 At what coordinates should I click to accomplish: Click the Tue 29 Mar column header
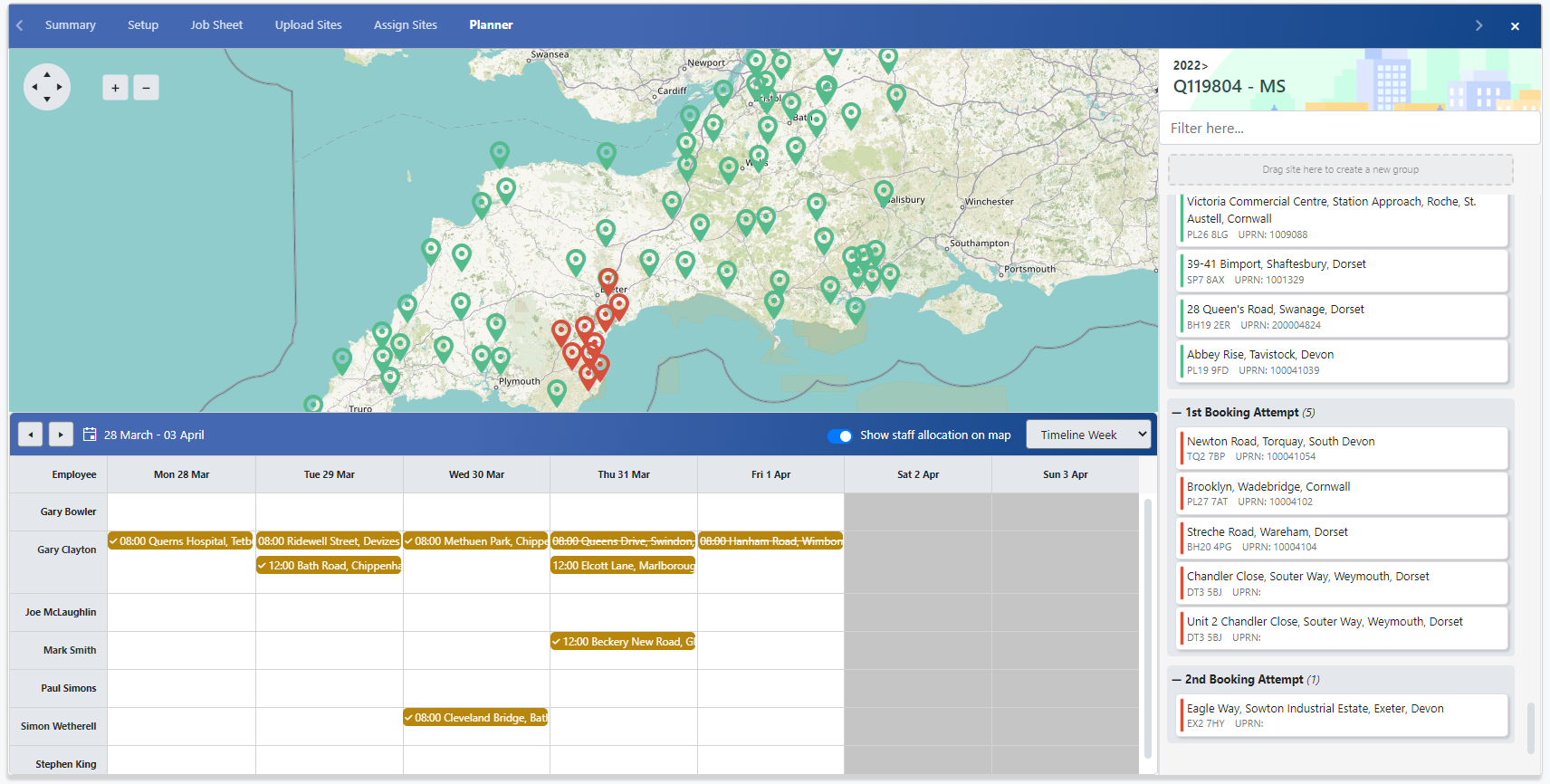pyautogui.click(x=330, y=475)
